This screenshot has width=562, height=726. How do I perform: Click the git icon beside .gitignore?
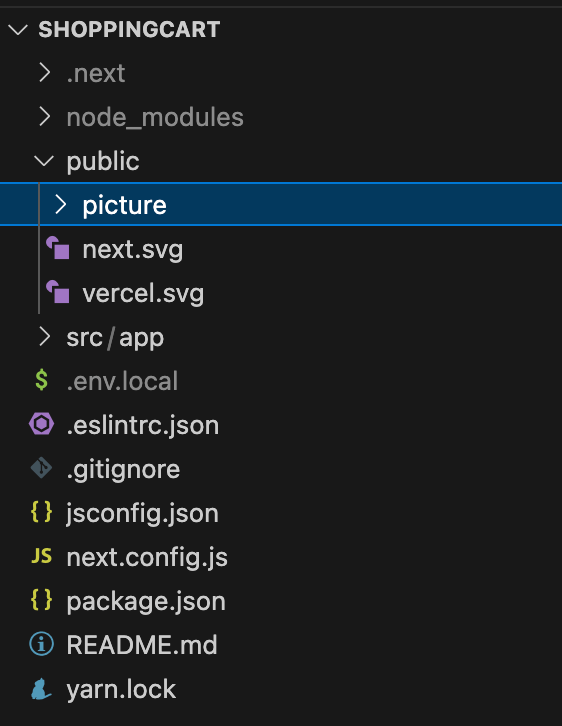[42, 468]
